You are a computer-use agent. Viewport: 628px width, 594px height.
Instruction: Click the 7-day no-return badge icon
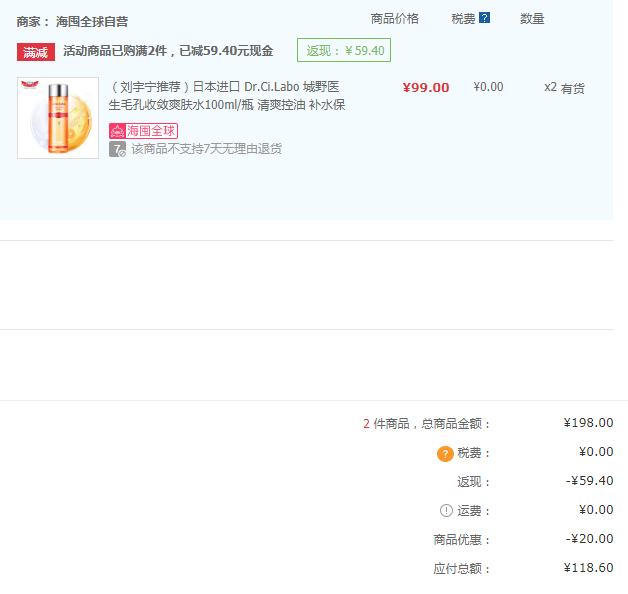point(117,149)
